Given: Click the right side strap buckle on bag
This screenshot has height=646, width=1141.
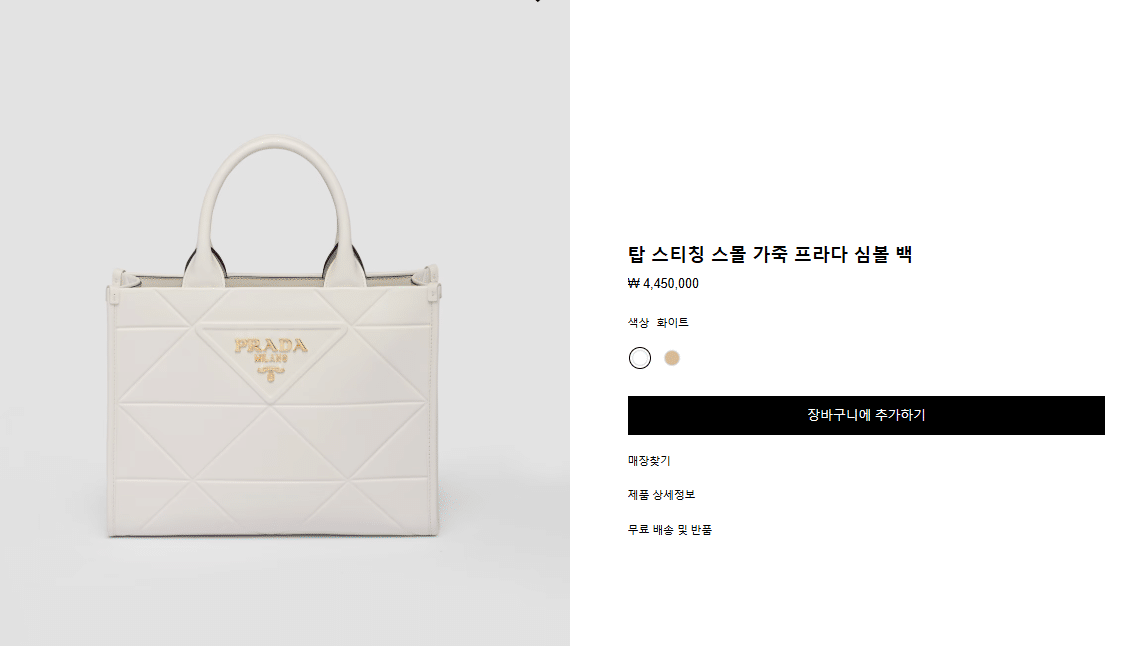Looking at the screenshot, I should click(434, 291).
